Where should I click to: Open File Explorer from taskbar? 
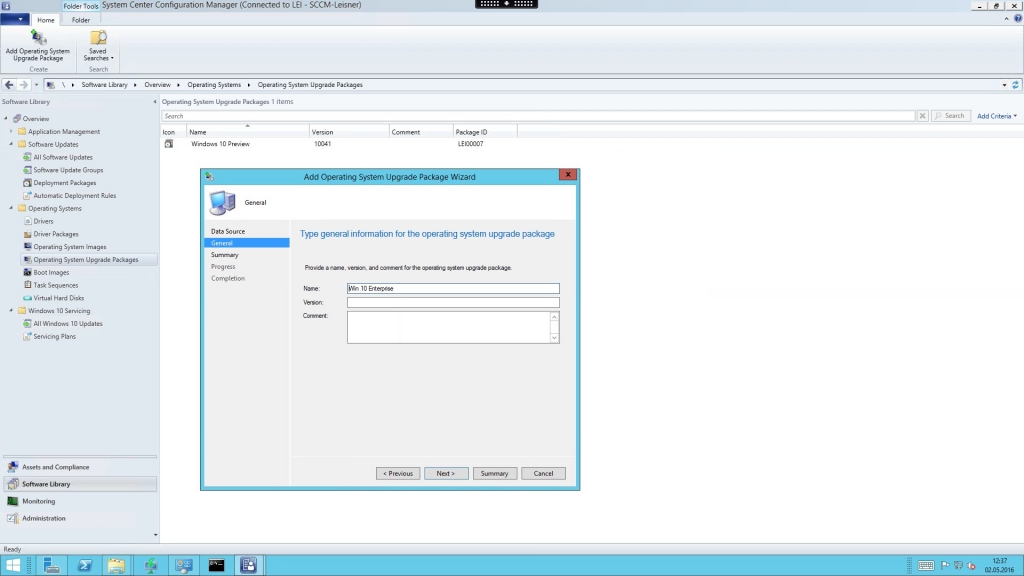coord(116,565)
